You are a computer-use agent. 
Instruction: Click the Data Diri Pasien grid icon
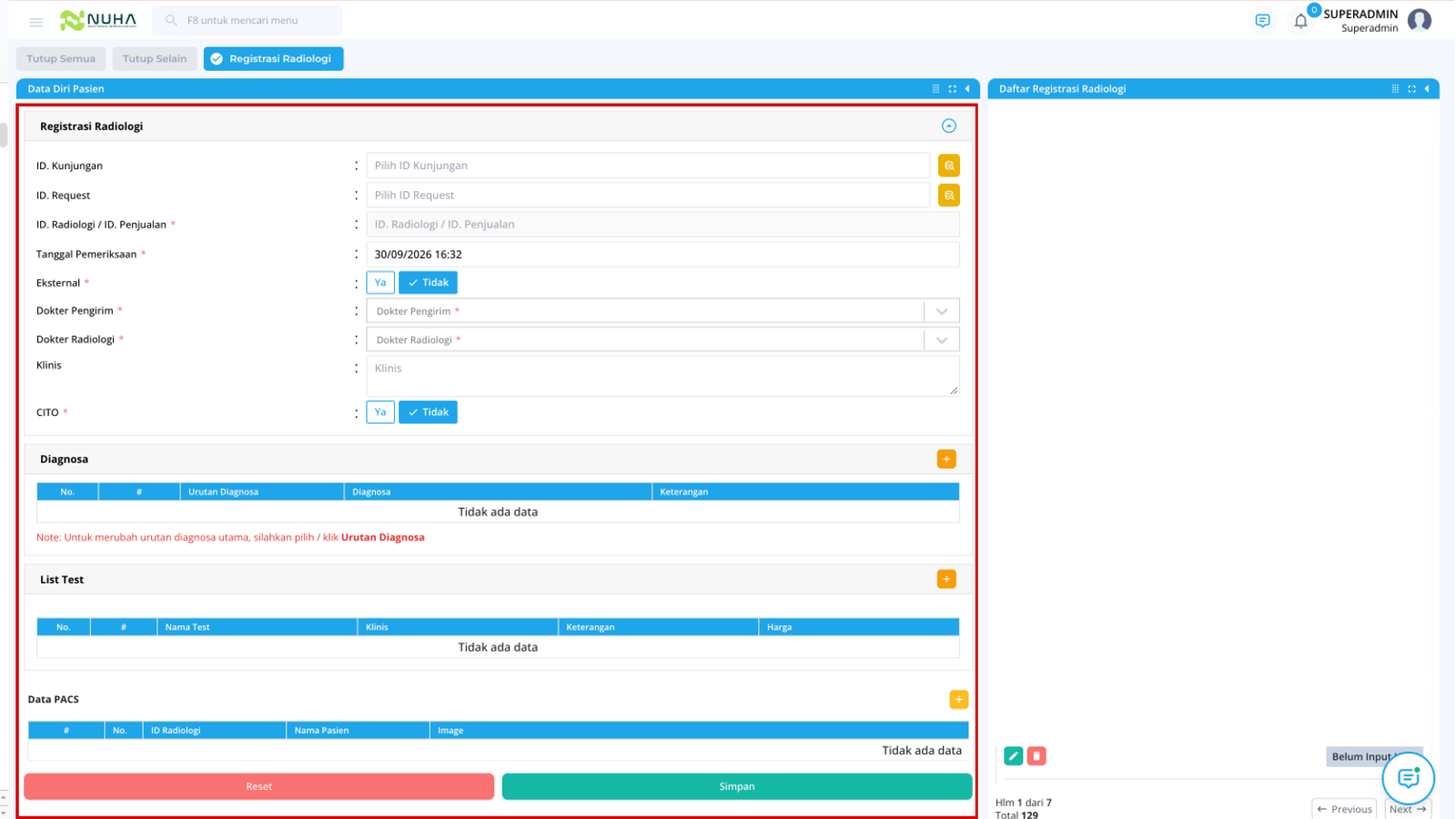pyautogui.click(x=935, y=89)
